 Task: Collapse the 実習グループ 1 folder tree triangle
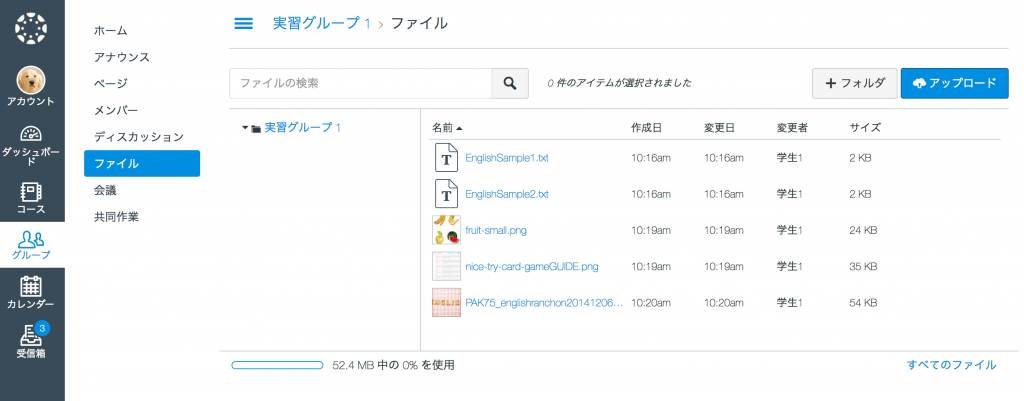(245, 128)
